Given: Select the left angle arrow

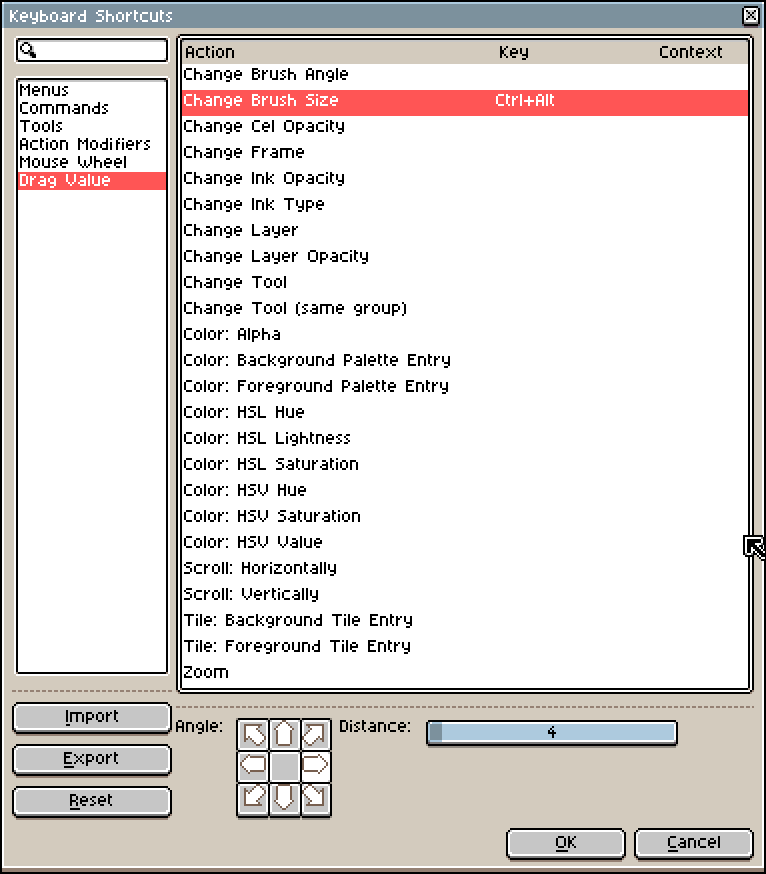Looking at the screenshot, I should coord(254,767).
